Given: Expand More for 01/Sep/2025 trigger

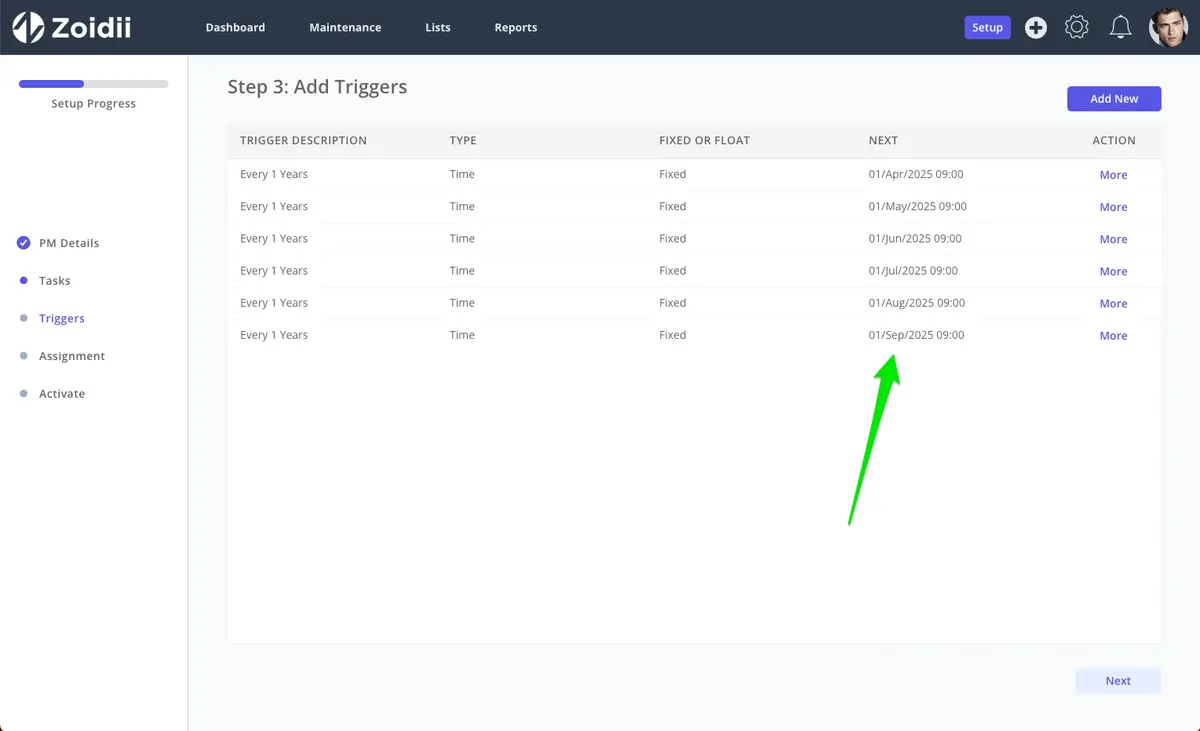Looking at the screenshot, I should click(x=1113, y=336).
